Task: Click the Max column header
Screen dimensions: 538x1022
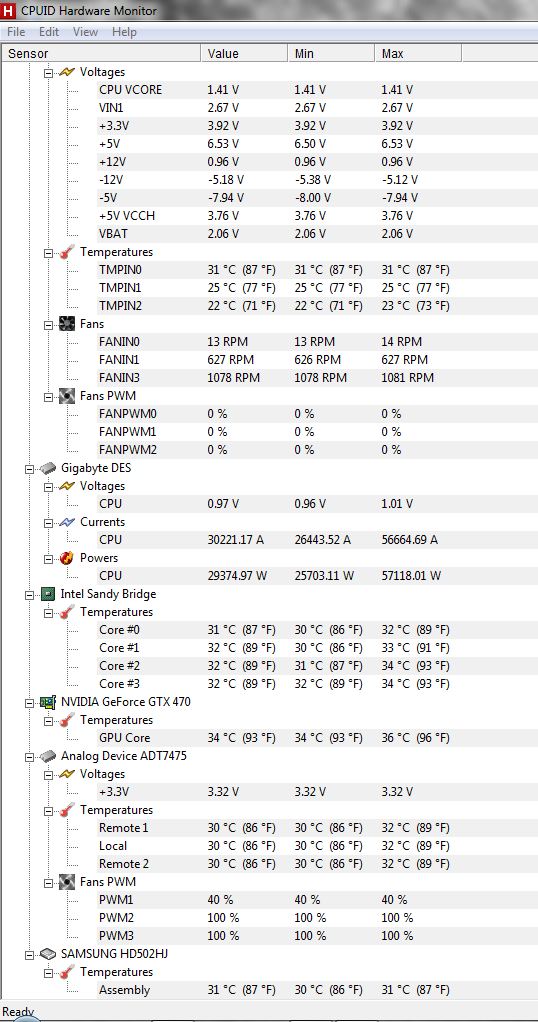Action: point(418,53)
